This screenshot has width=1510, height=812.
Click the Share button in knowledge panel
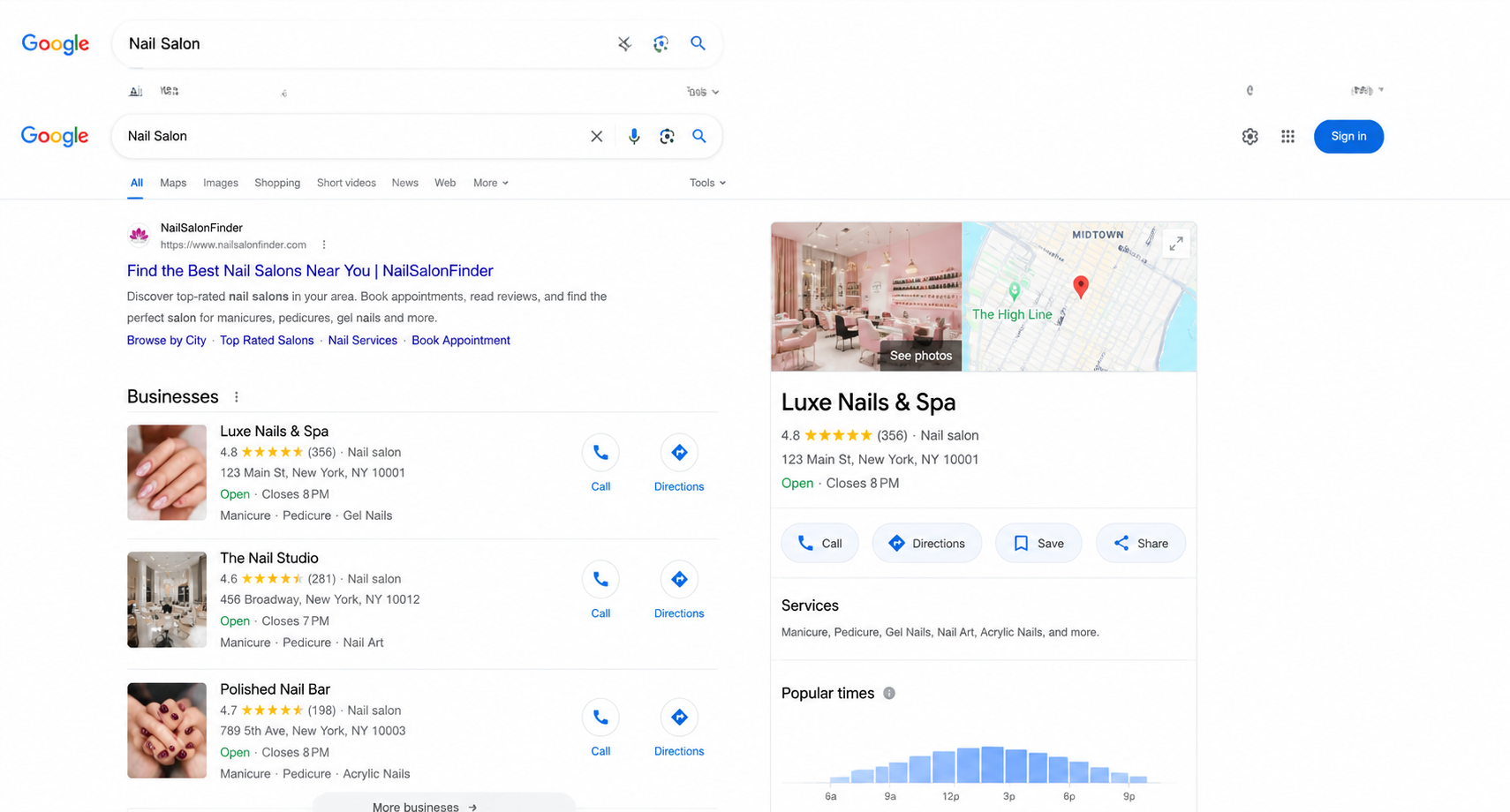pos(1141,543)
